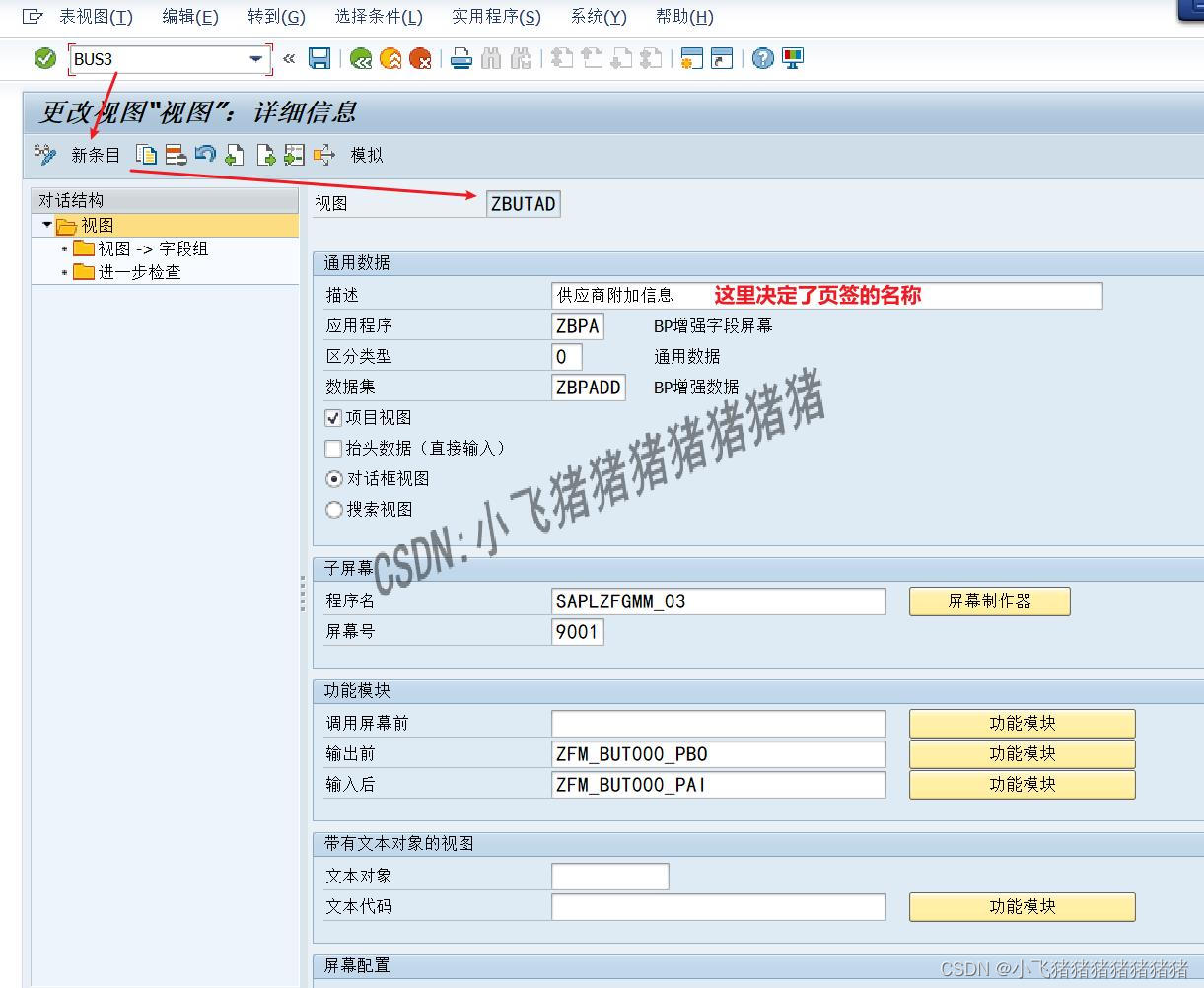Screen dimensions: 1204x988
Task: Click the Find Next binoculars icon
Action: (x=522, y=59)
